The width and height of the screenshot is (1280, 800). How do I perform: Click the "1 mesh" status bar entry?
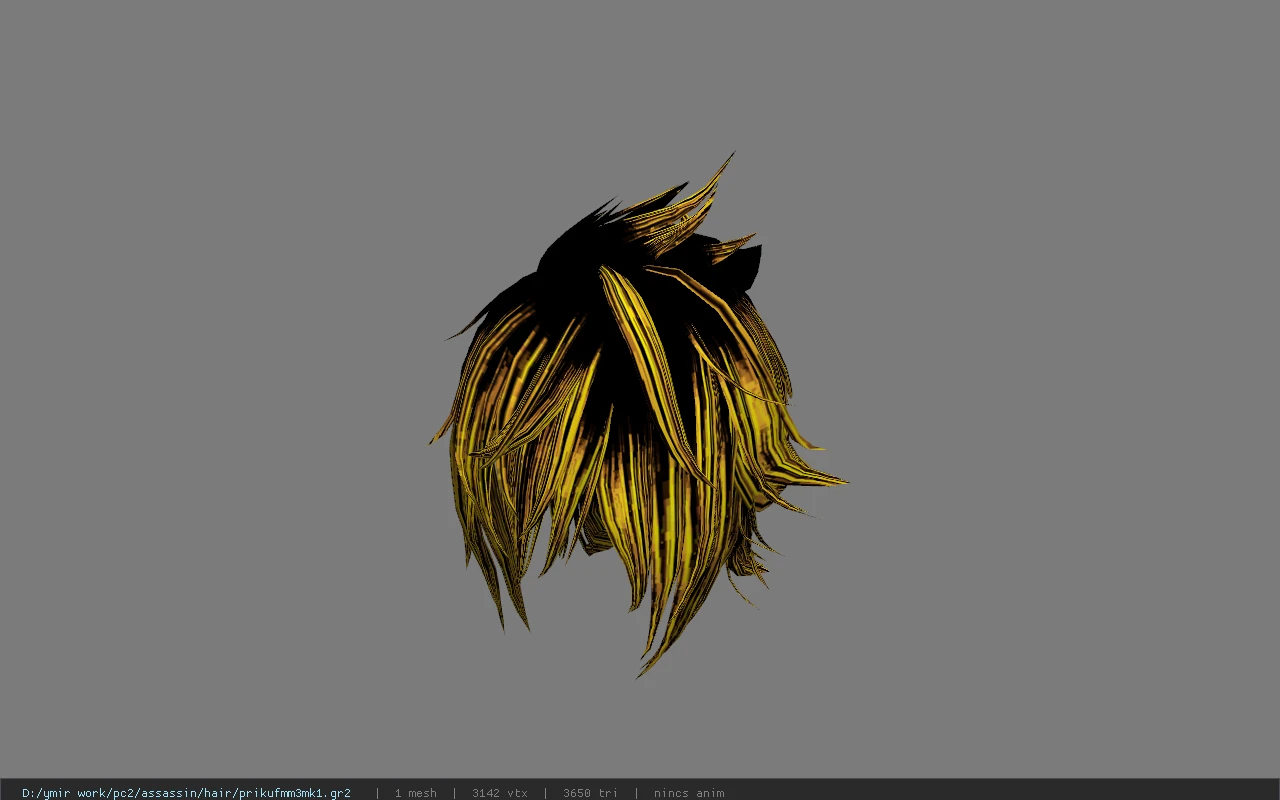coord(415,793)
